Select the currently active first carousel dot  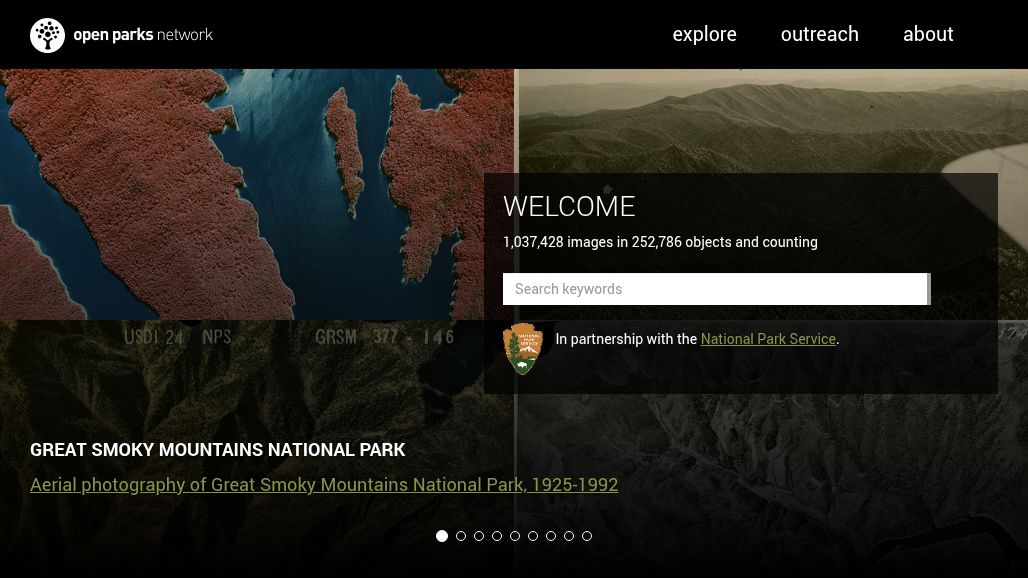click(442, 536)
